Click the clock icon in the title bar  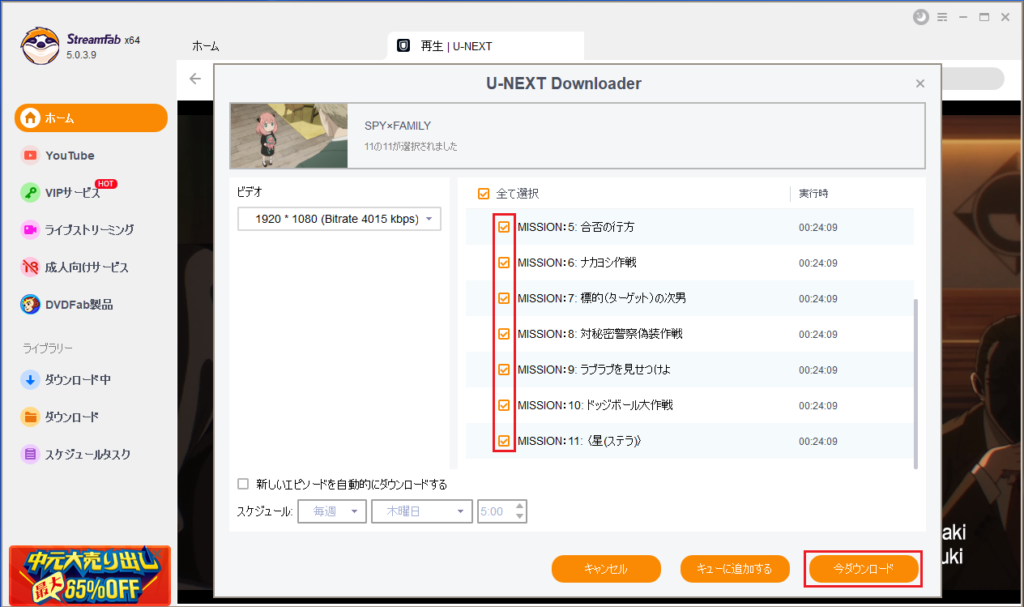tap(921, 17)
